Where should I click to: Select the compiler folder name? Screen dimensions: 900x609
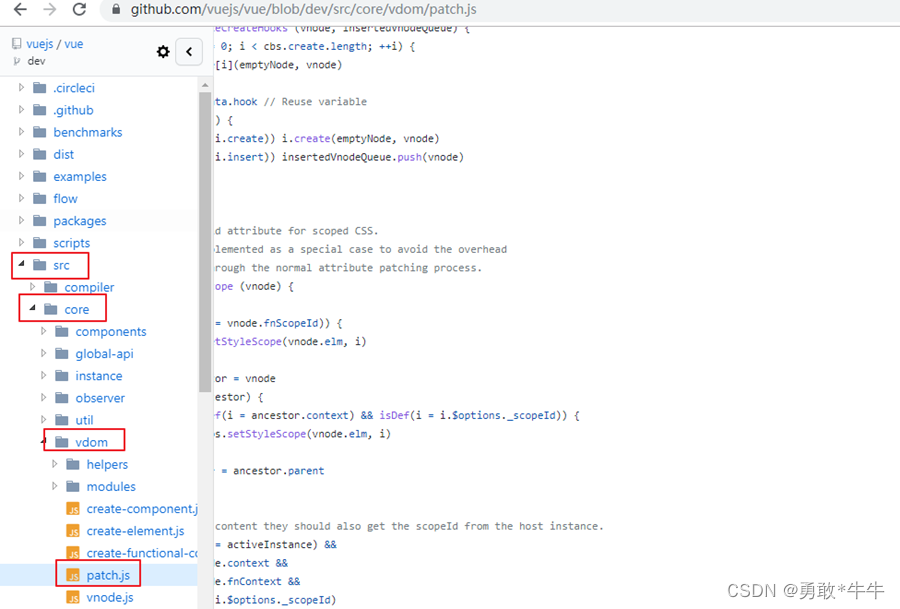(x=89, y=287)
